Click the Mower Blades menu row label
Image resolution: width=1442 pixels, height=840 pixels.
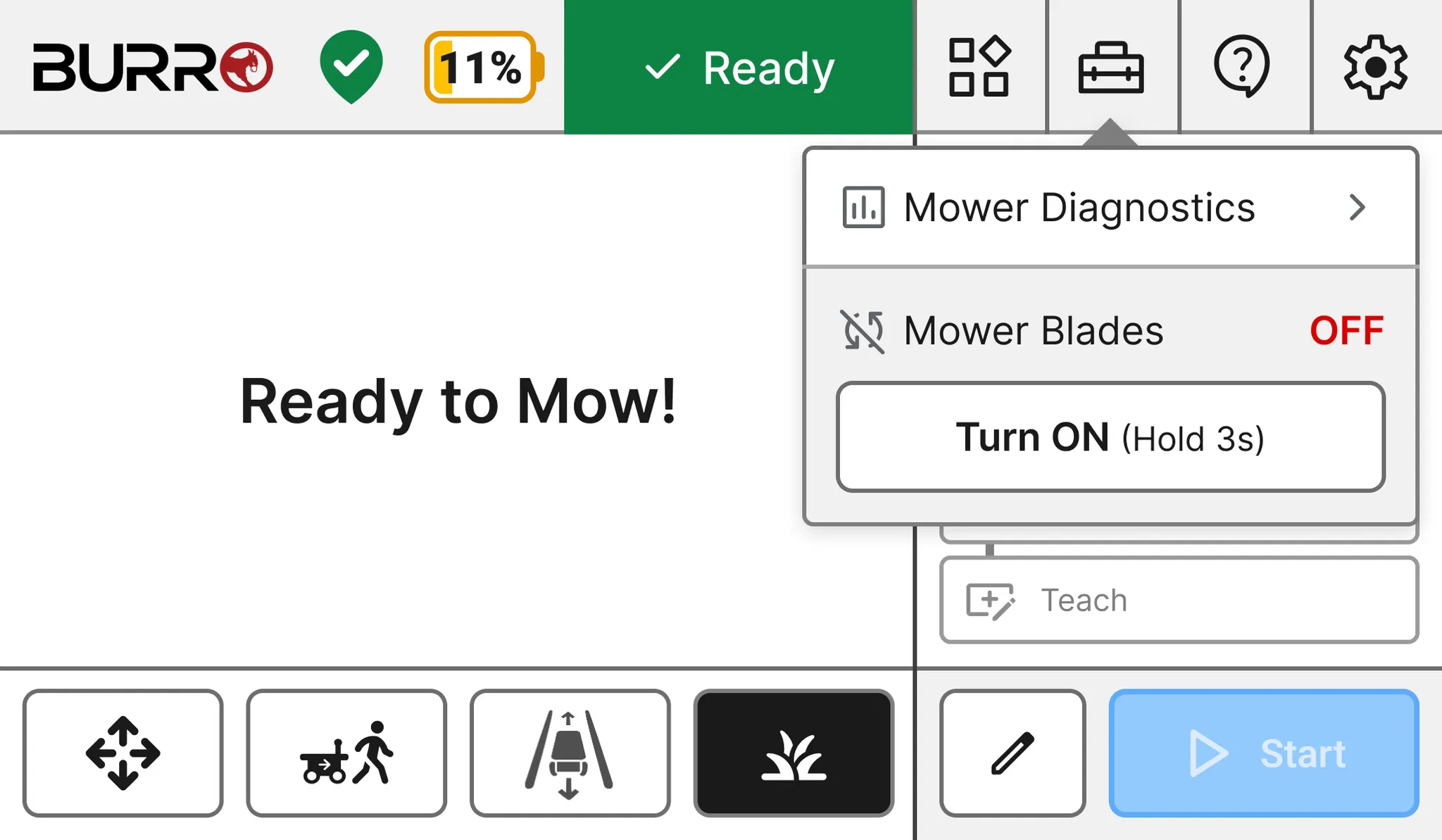coord(1033,330)
